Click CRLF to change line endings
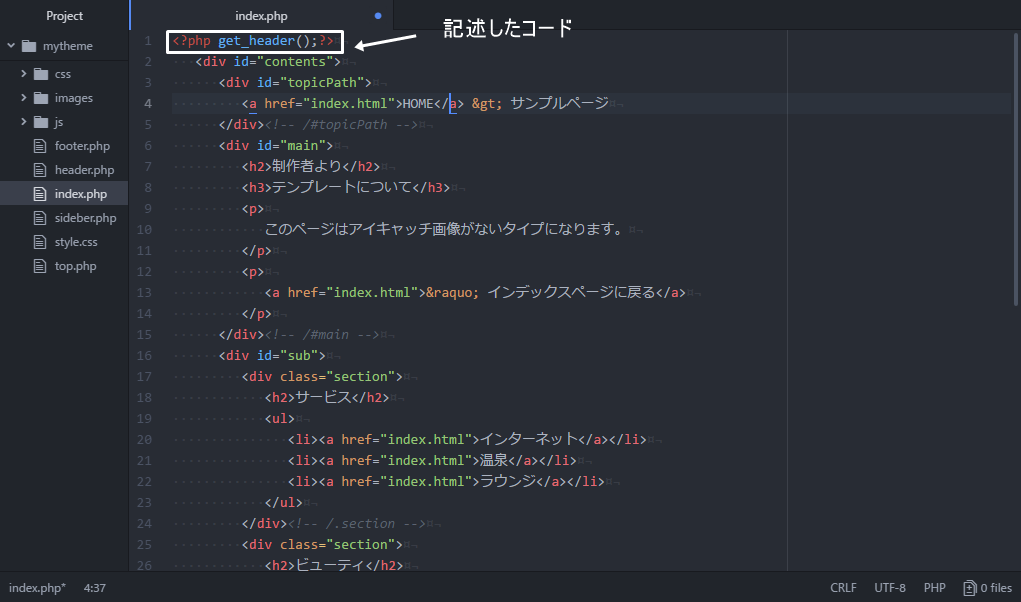This screenshot has height=602, width=1021. [x=843, y=588]
